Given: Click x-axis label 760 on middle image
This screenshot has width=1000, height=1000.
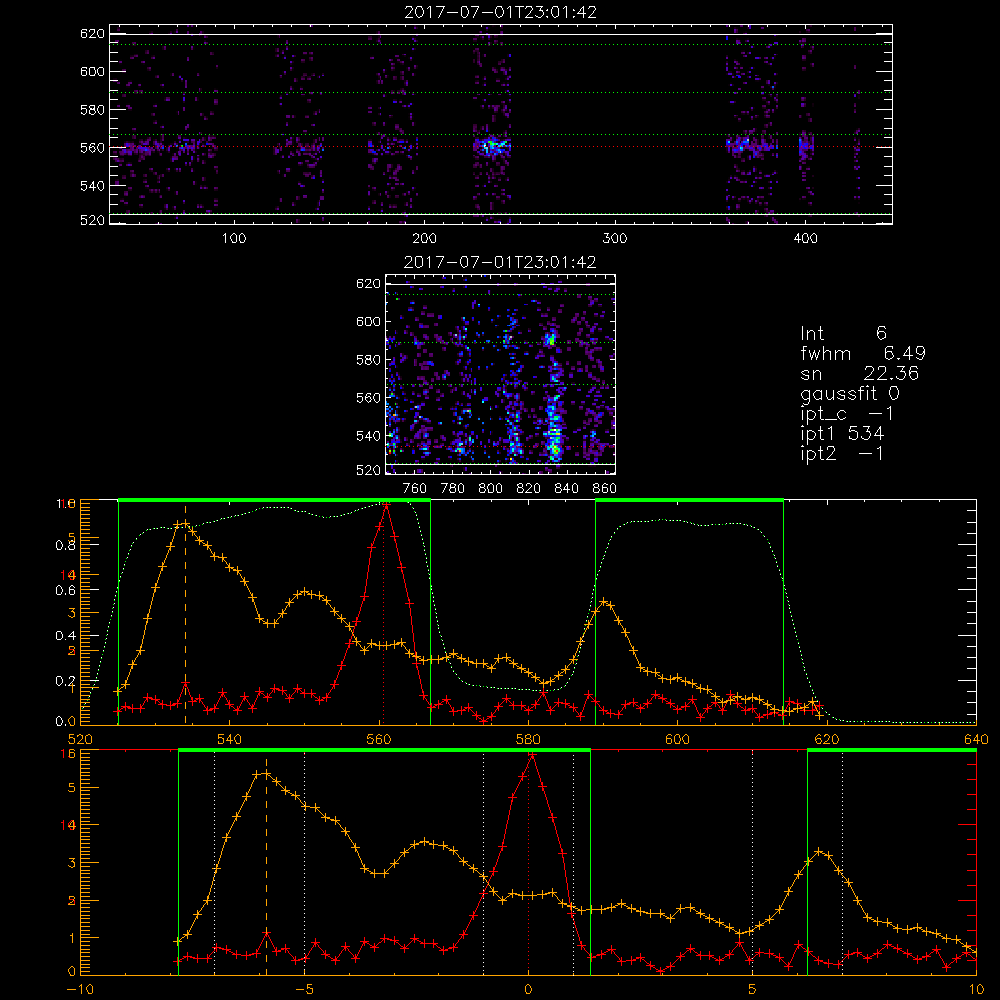Looking at the screenshot, I should point(415,489).
